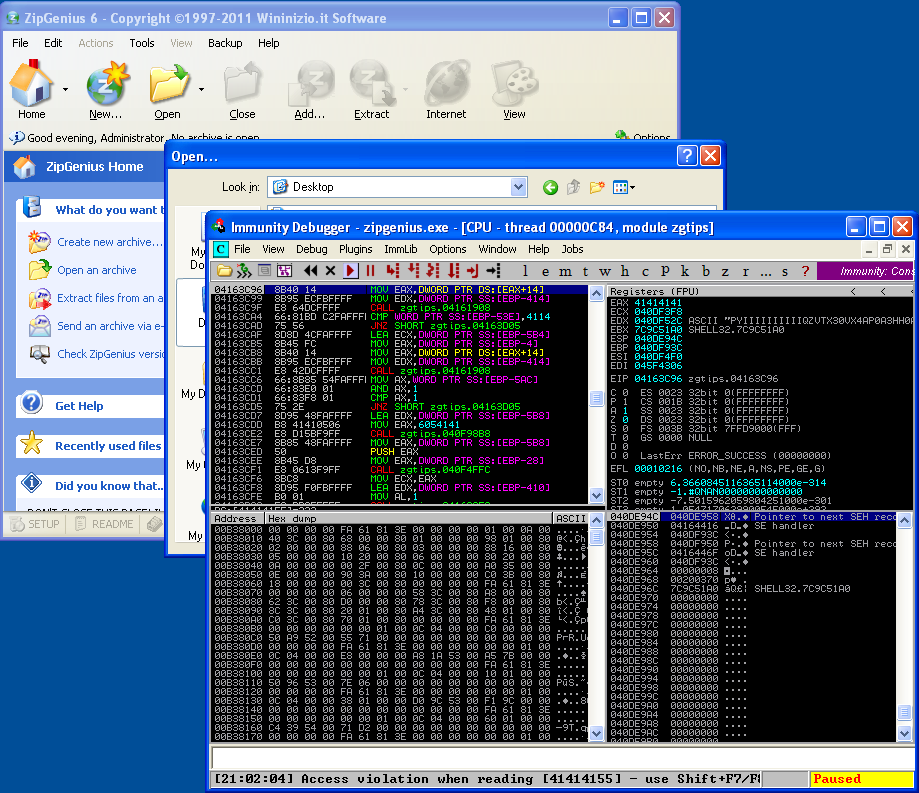Click the ZipGenius Home toolbar icon
The height and width of the screenshot is (793, 919).
[31, 91]
